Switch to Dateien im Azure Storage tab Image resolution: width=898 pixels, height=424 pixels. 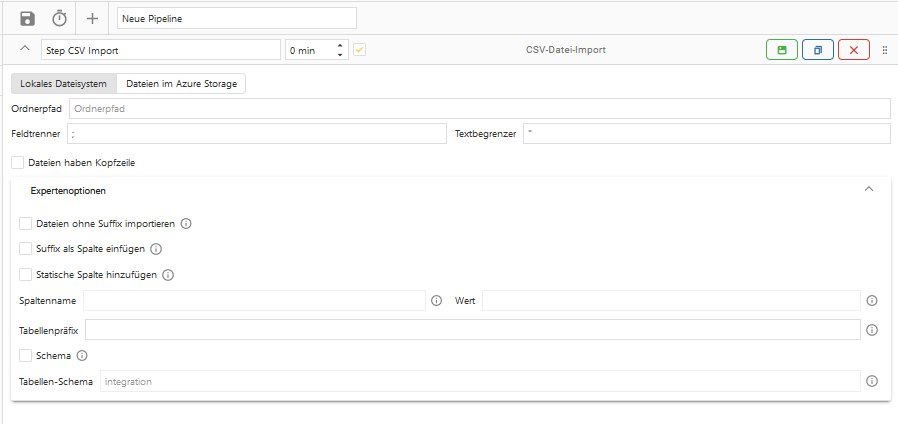coord(181,84)
